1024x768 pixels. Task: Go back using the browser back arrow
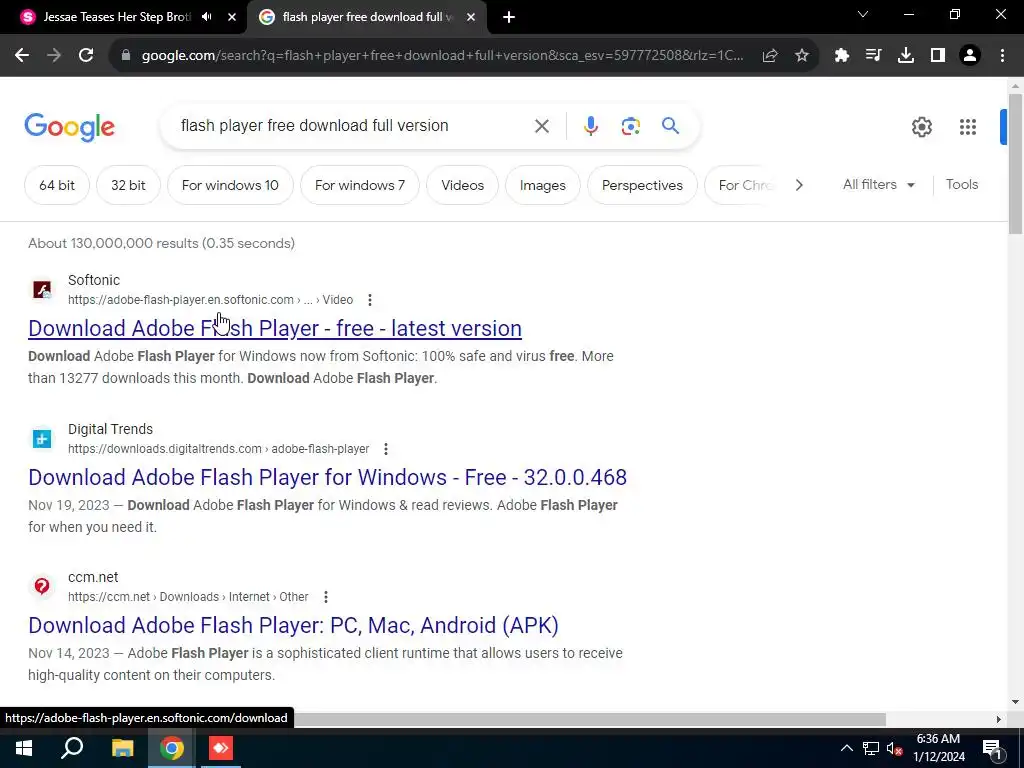[x=22, y=56]
